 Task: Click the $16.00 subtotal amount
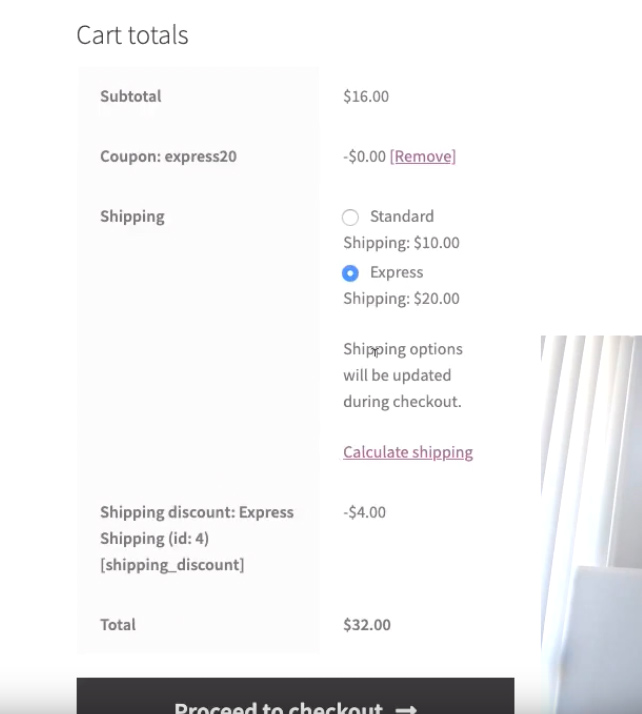tap(366, 96)
